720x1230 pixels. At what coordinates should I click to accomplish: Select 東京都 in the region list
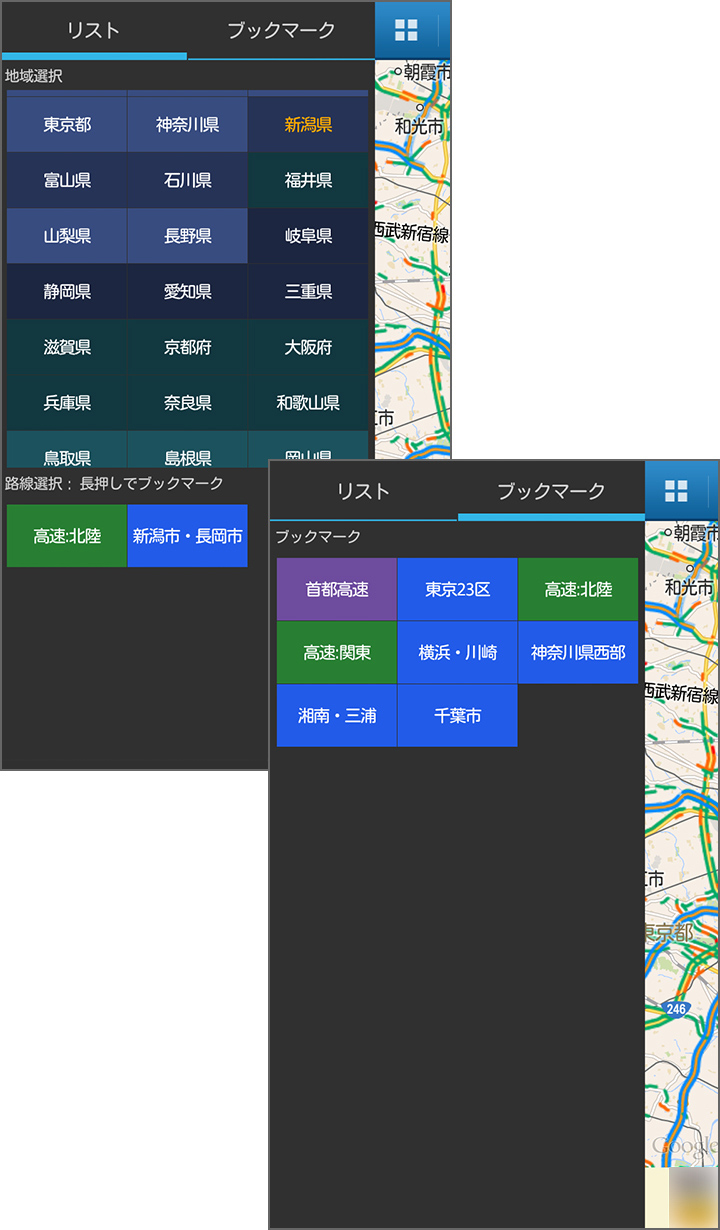67,125
